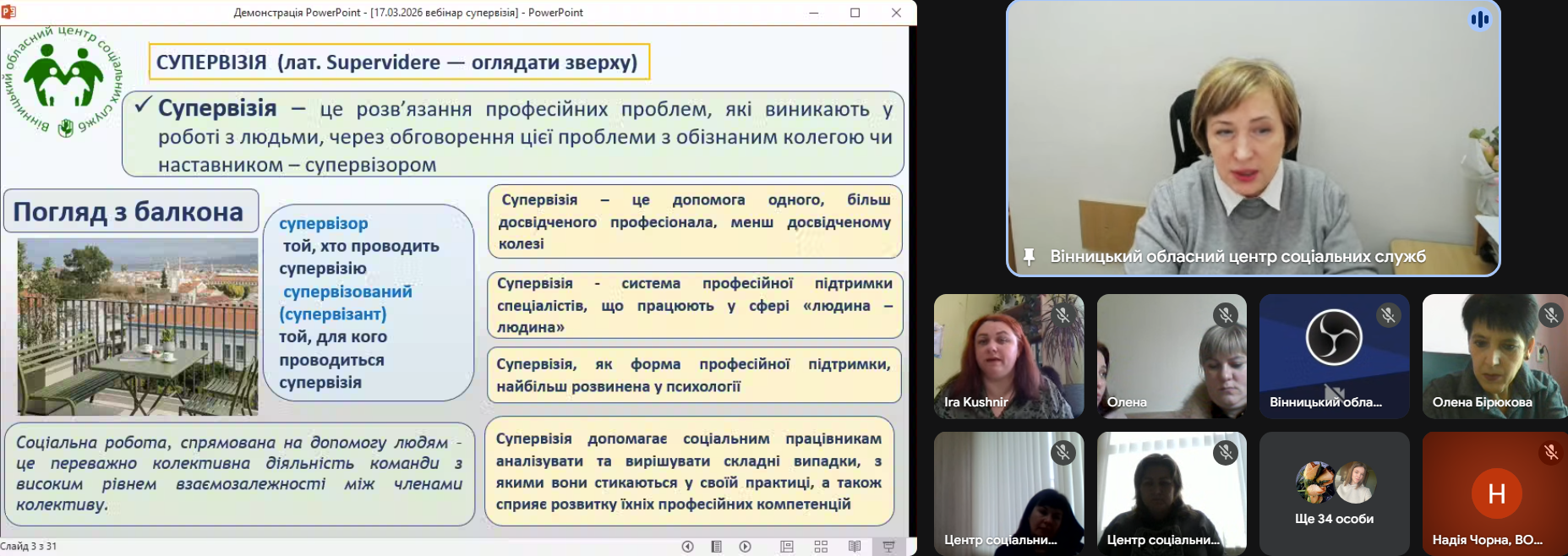Click the speaking audio indicator on main video

[x=1479, y=19]
